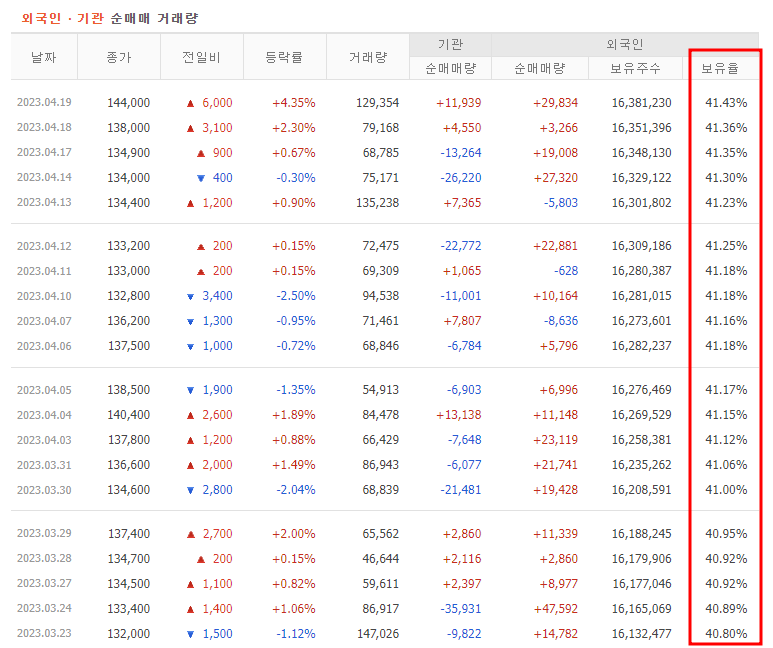Select the date 2023.04.19
The height and width of the screenshot is (648, 773).
tap(44, 102)
